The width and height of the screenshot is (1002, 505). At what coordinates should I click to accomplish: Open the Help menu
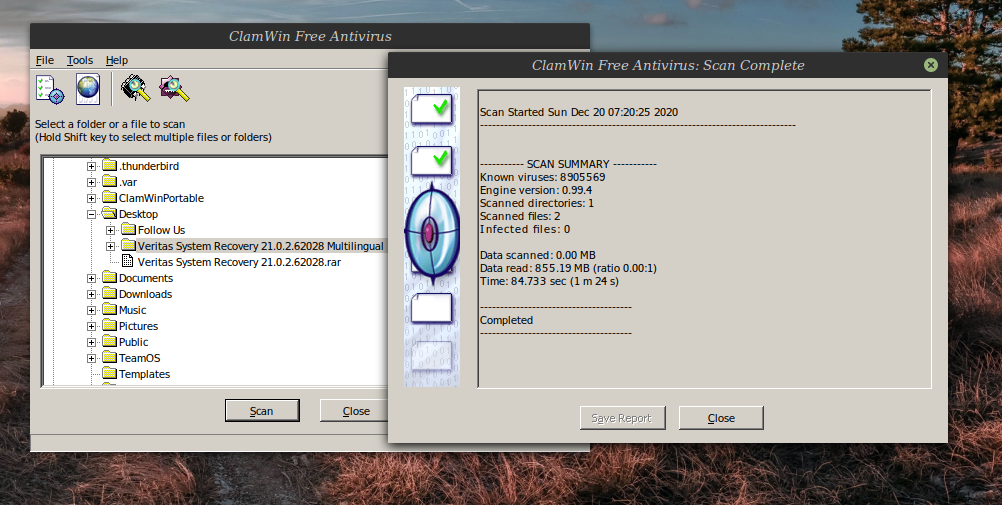click(117, 60)
